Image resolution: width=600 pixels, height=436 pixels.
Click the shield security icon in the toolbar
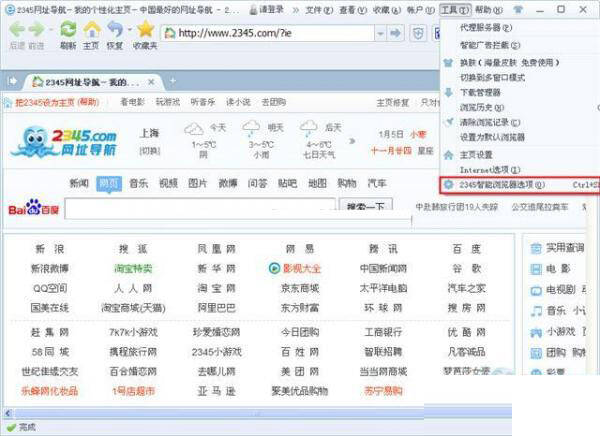point(418,33)
